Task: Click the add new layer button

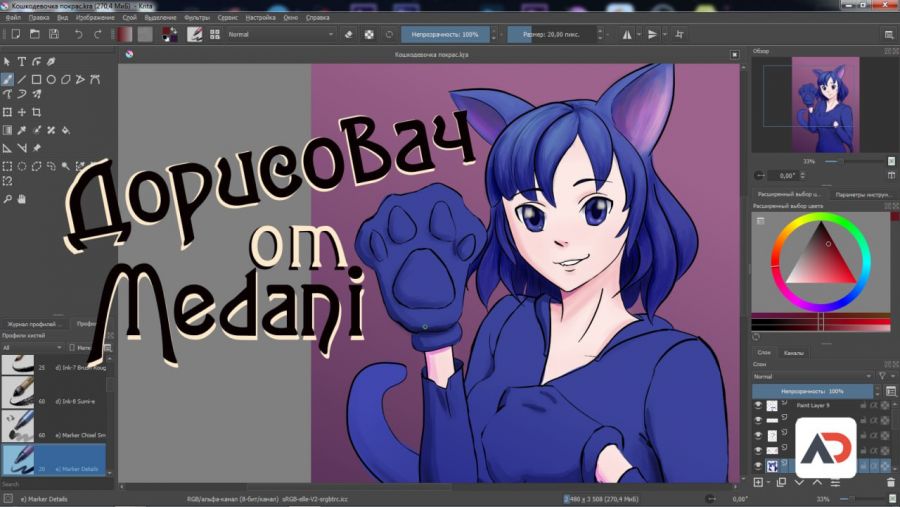Action: pyautogui.click(x=759, y=482)
